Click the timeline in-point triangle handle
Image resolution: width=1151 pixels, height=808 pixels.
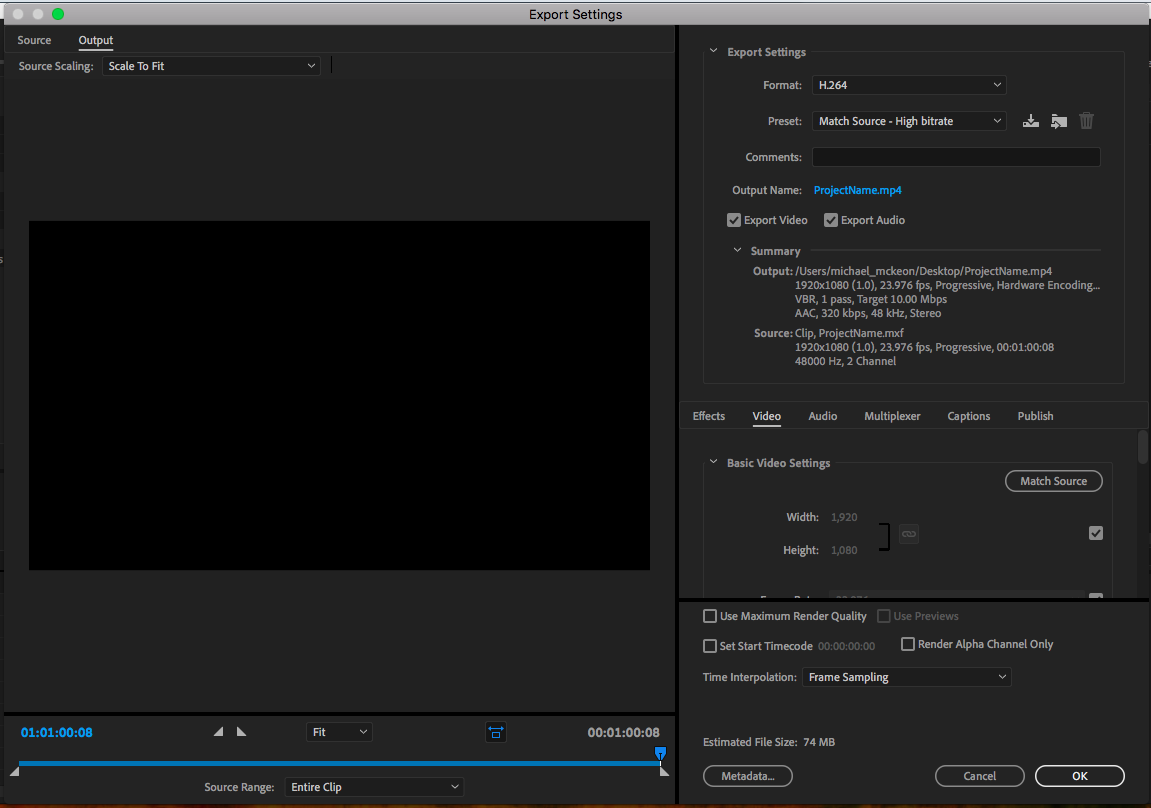(x=14, y=771)
